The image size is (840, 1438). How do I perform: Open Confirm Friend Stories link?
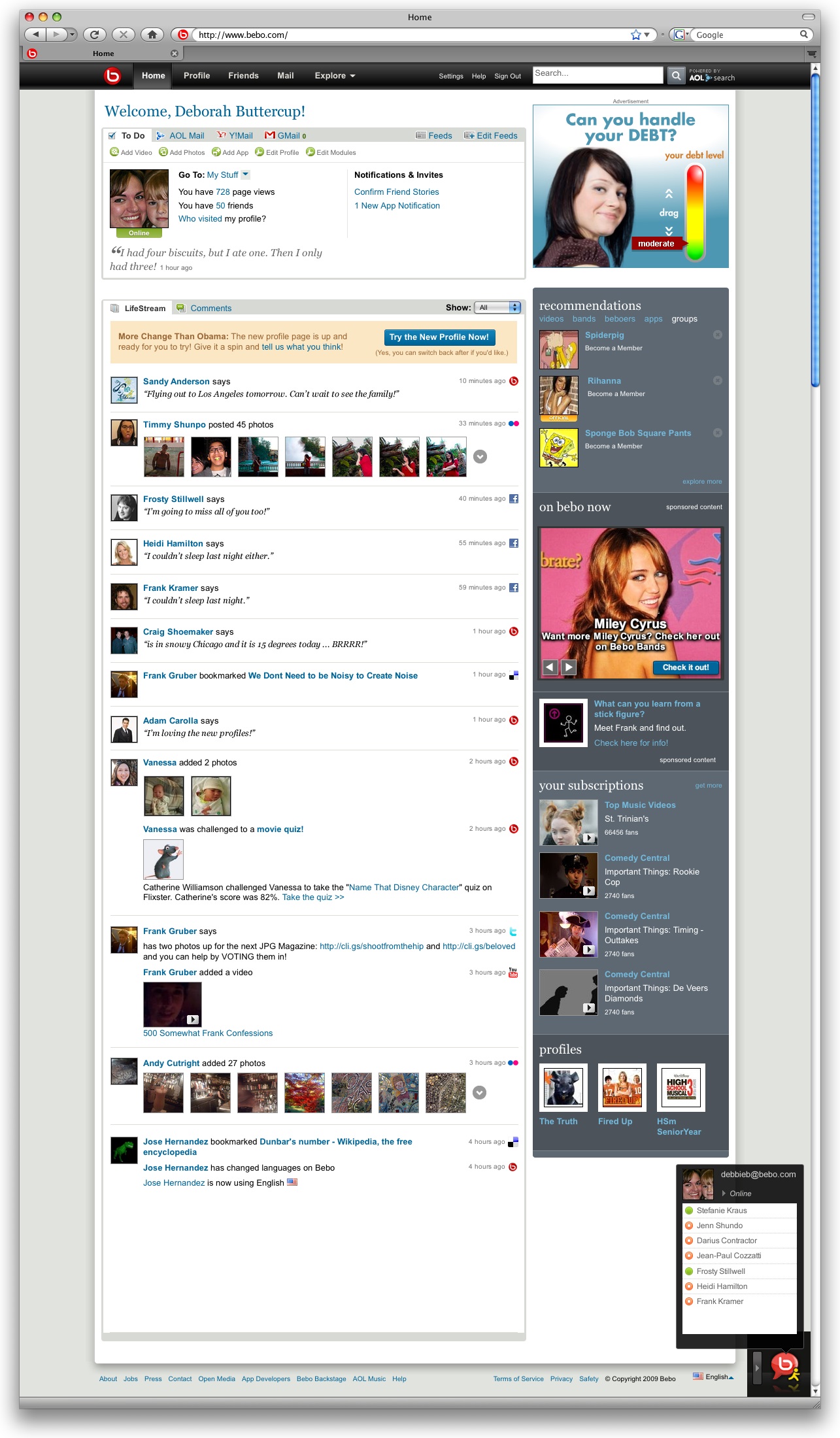point(397,192)
